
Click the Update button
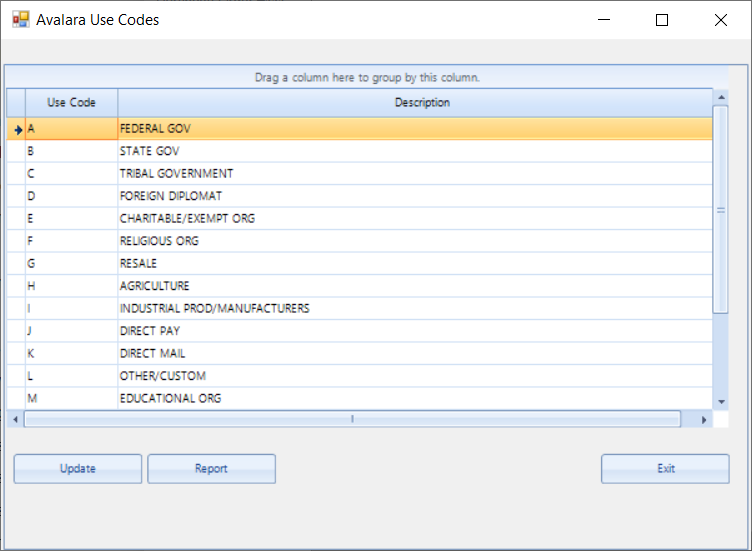click(x=78, y=469)
